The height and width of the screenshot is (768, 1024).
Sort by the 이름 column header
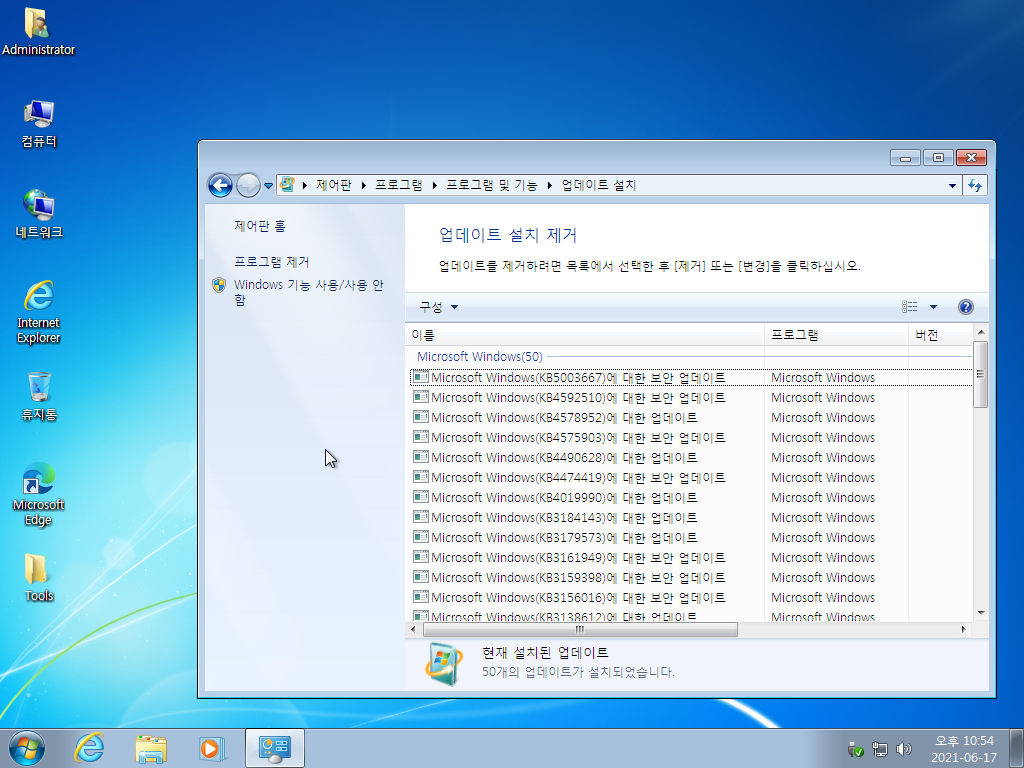coord(584,335)
